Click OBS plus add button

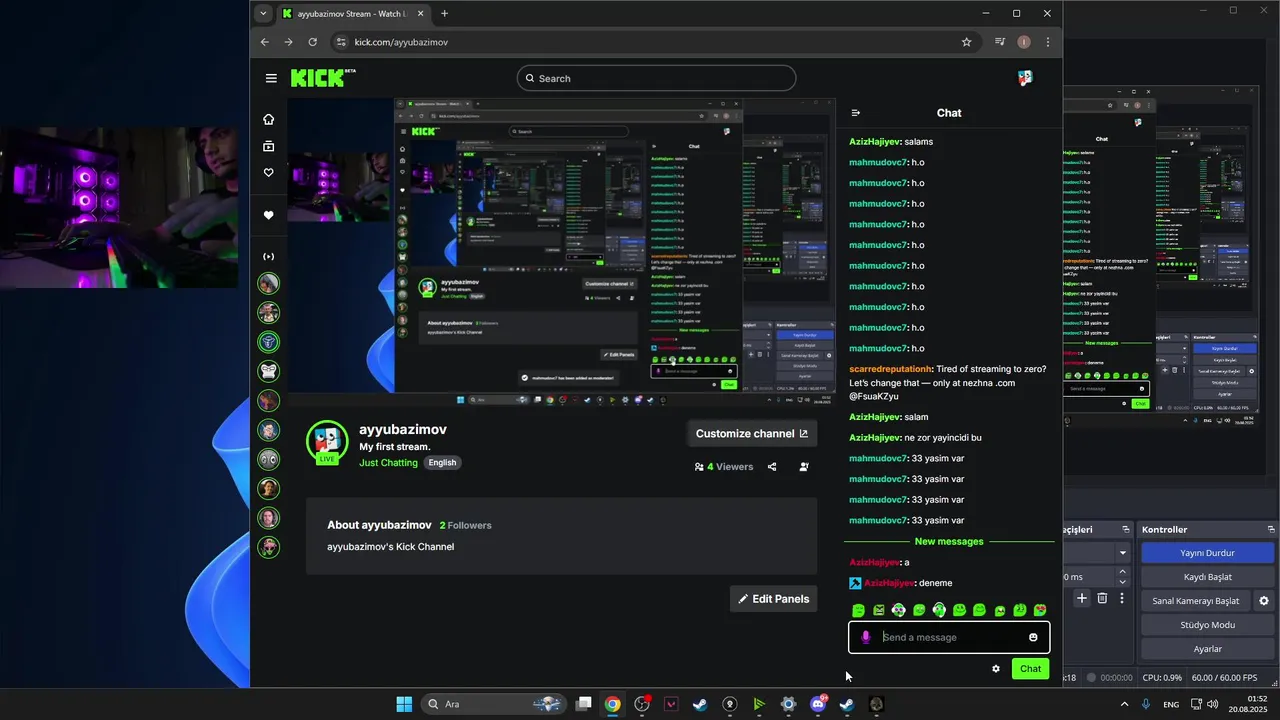[x=1082, y=598]
